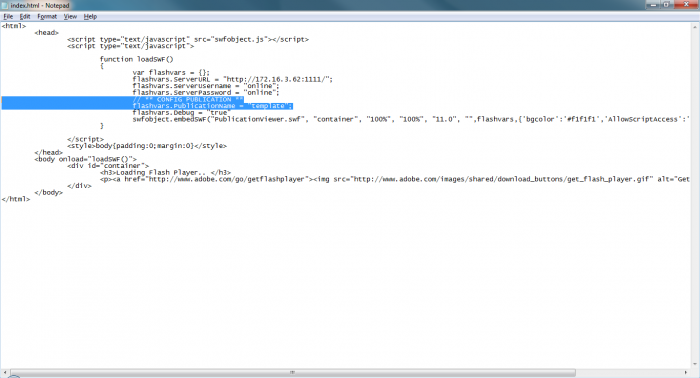Click the closing </script> tag
The height and width of the screenshot is (378, 700).
pyautogui.click(x=85, y=139)
